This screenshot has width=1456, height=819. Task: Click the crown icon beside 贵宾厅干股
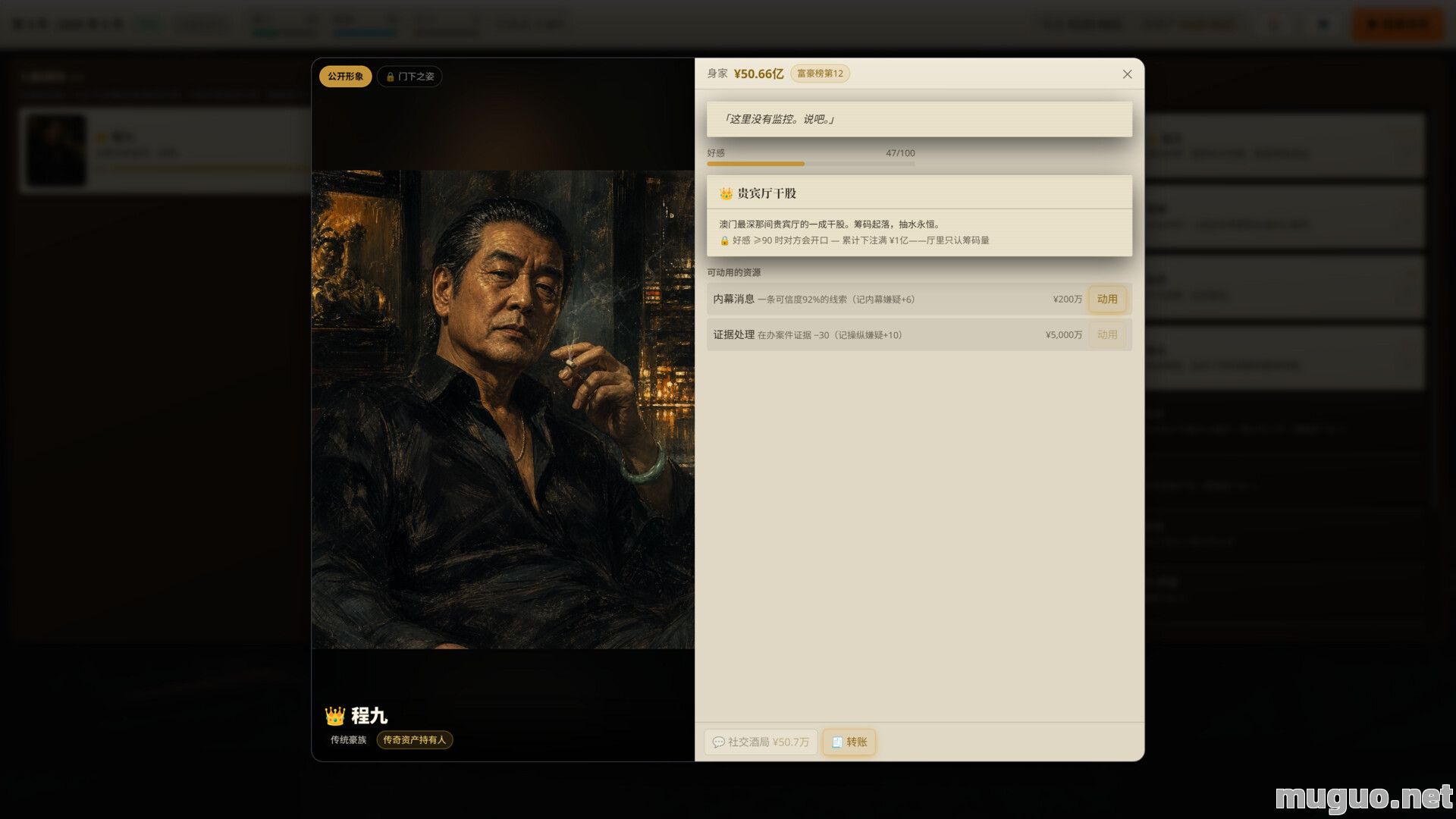[x=726, y=193]
